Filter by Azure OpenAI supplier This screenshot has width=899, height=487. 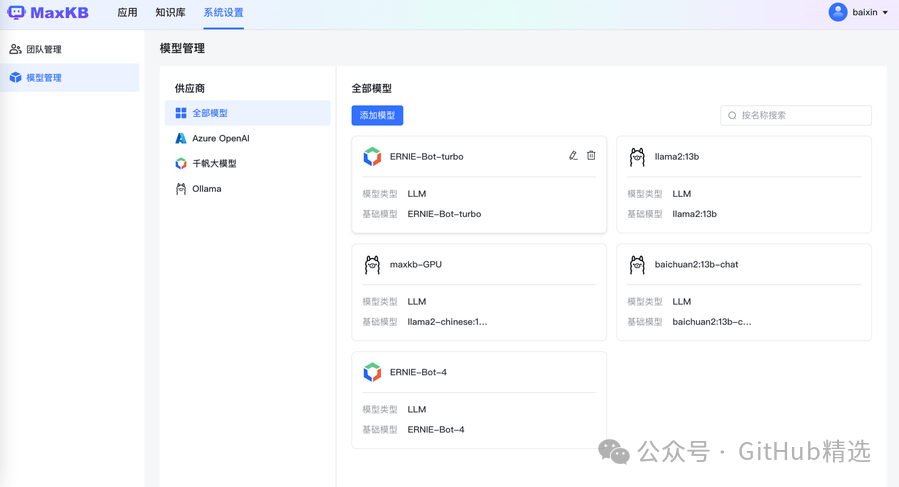click(x=248, y=138)
